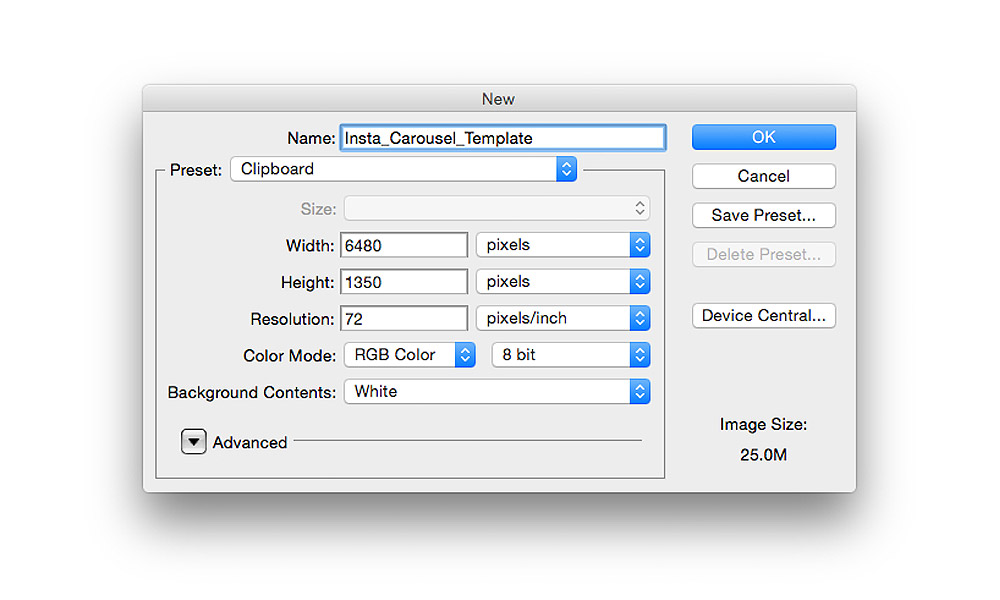This screenshot has height=600, width=1000.
Task: Click the Cancel button
Action: pos(763,176)
